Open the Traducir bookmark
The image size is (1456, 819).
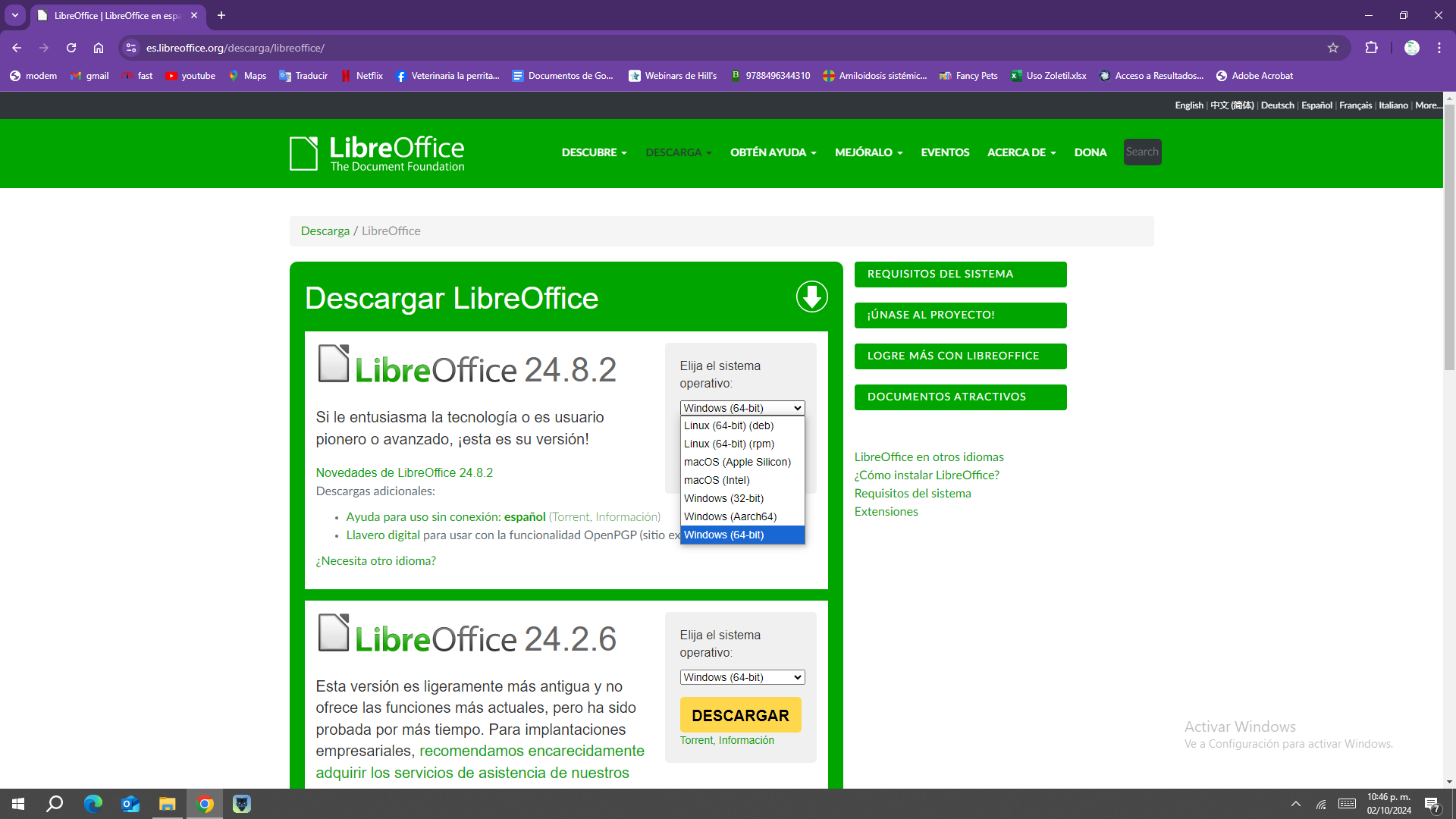point(303,76)
